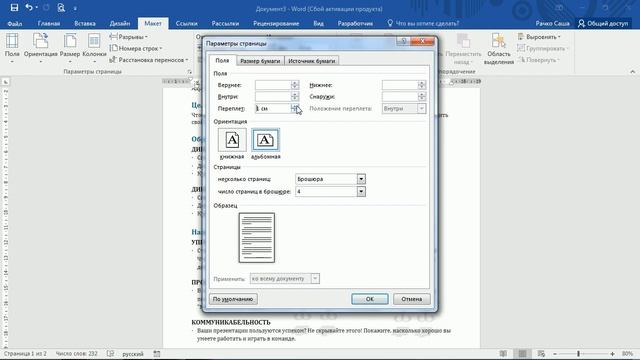Select the Источник бумаги dialog tab

(x=311, y=61)
